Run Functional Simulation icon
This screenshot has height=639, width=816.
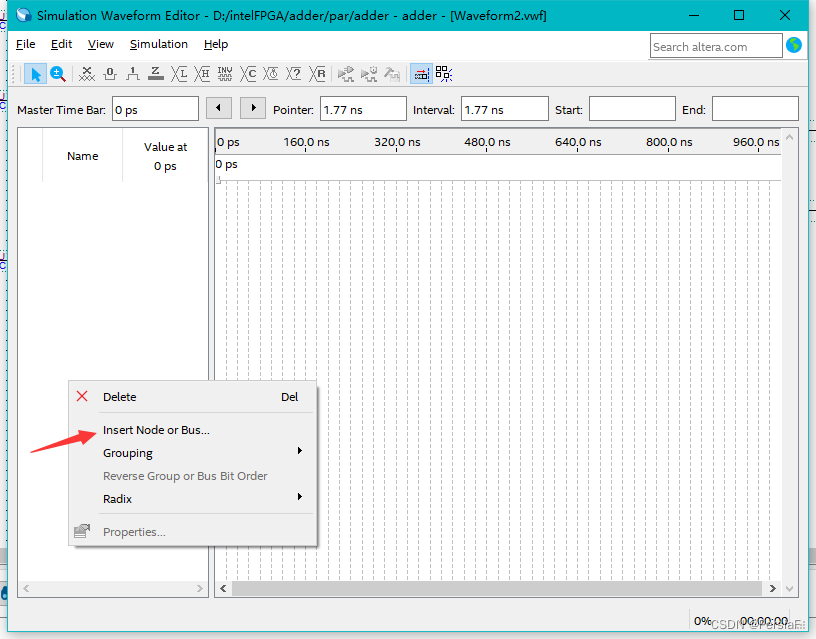click(346, 74)
